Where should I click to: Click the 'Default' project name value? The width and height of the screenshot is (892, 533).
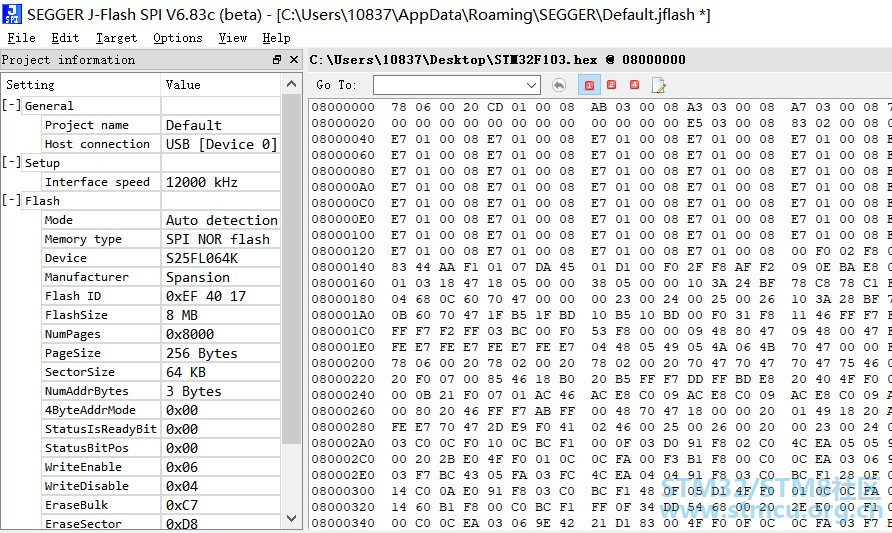pyautogui.click(x=193, y=125)
